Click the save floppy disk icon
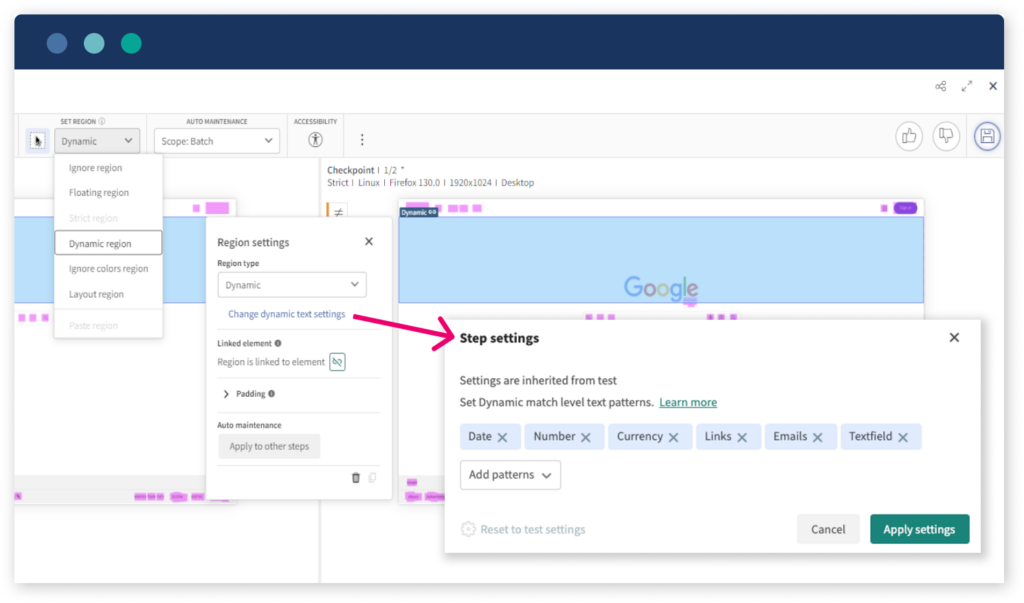This screenshot has width=1024, height=603. [x=987, y=137]
